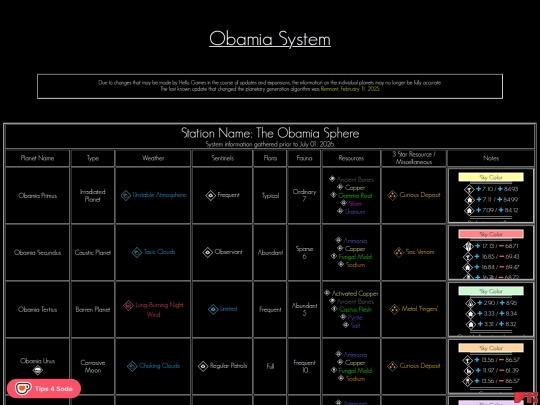Image resolution: width=540 pixels, height=405 pixels.
Task: Click the Fauna column header
Action: (x=304, y=158)
